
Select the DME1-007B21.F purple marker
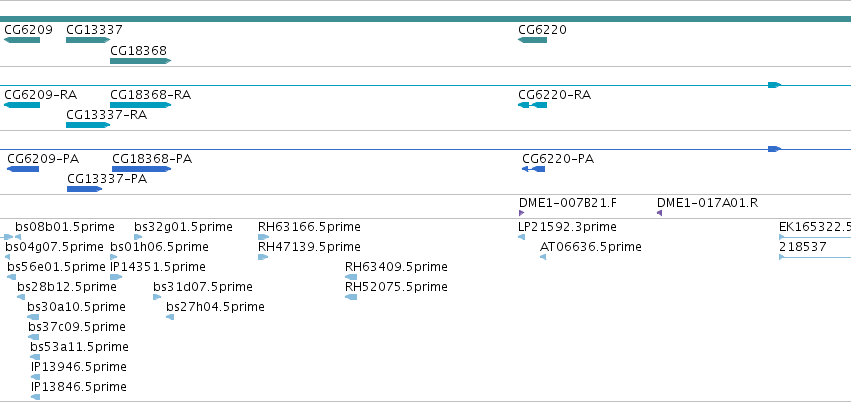(x=522, y=213)
